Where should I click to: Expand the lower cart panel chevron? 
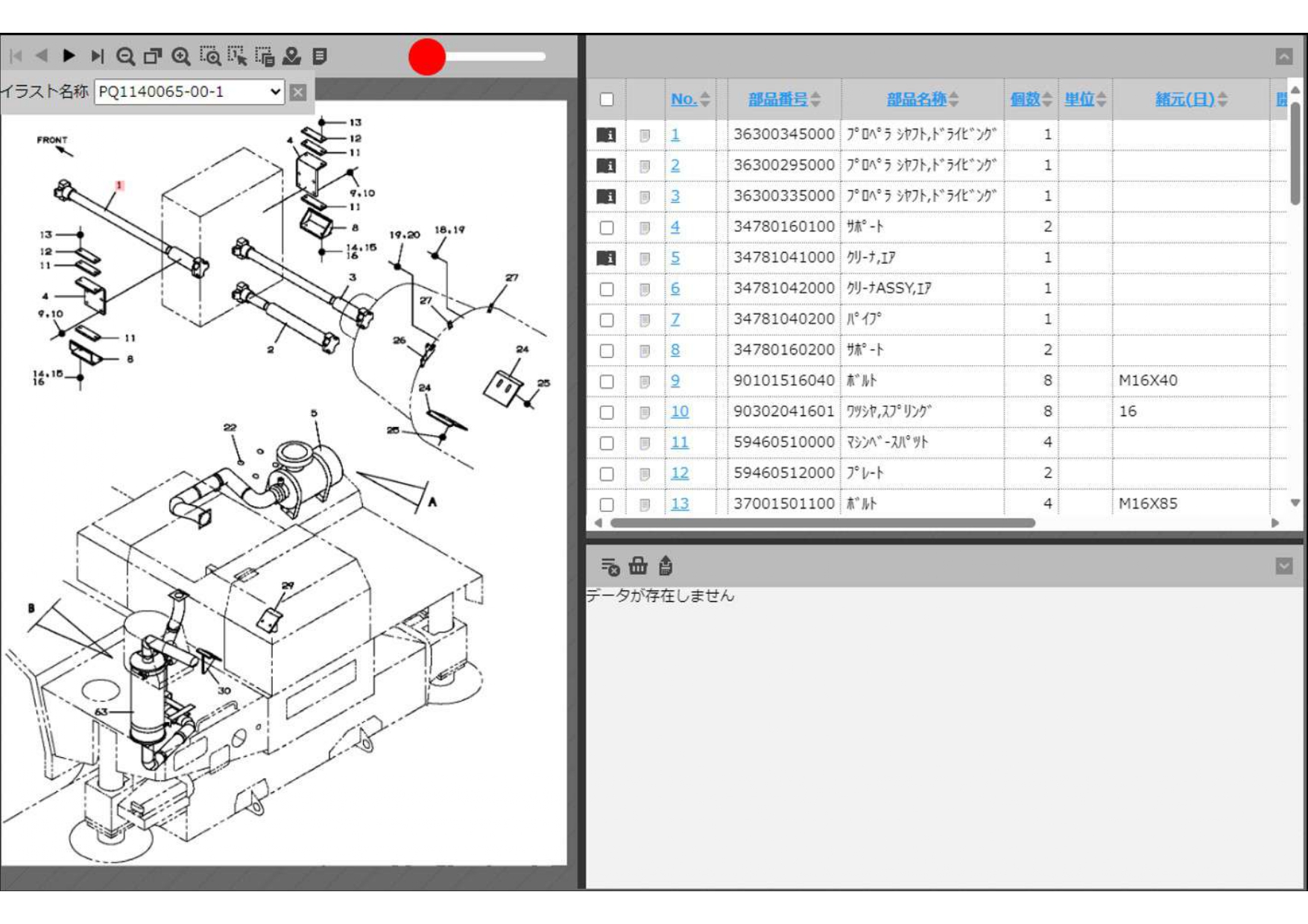[x=1283, y=566]
